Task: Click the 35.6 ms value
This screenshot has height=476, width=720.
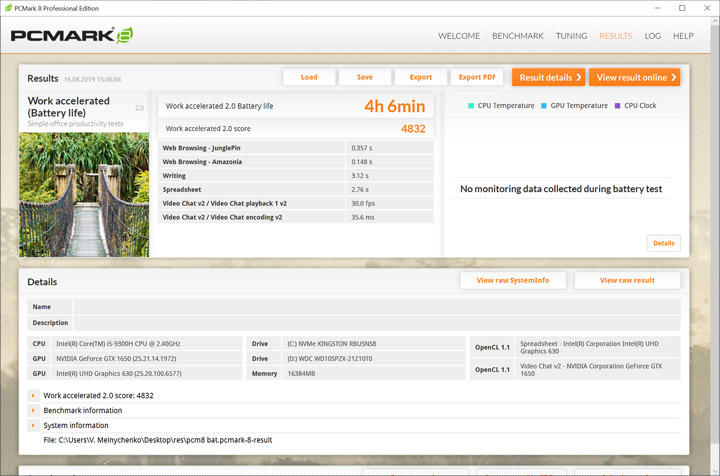Action: (363, 217)
